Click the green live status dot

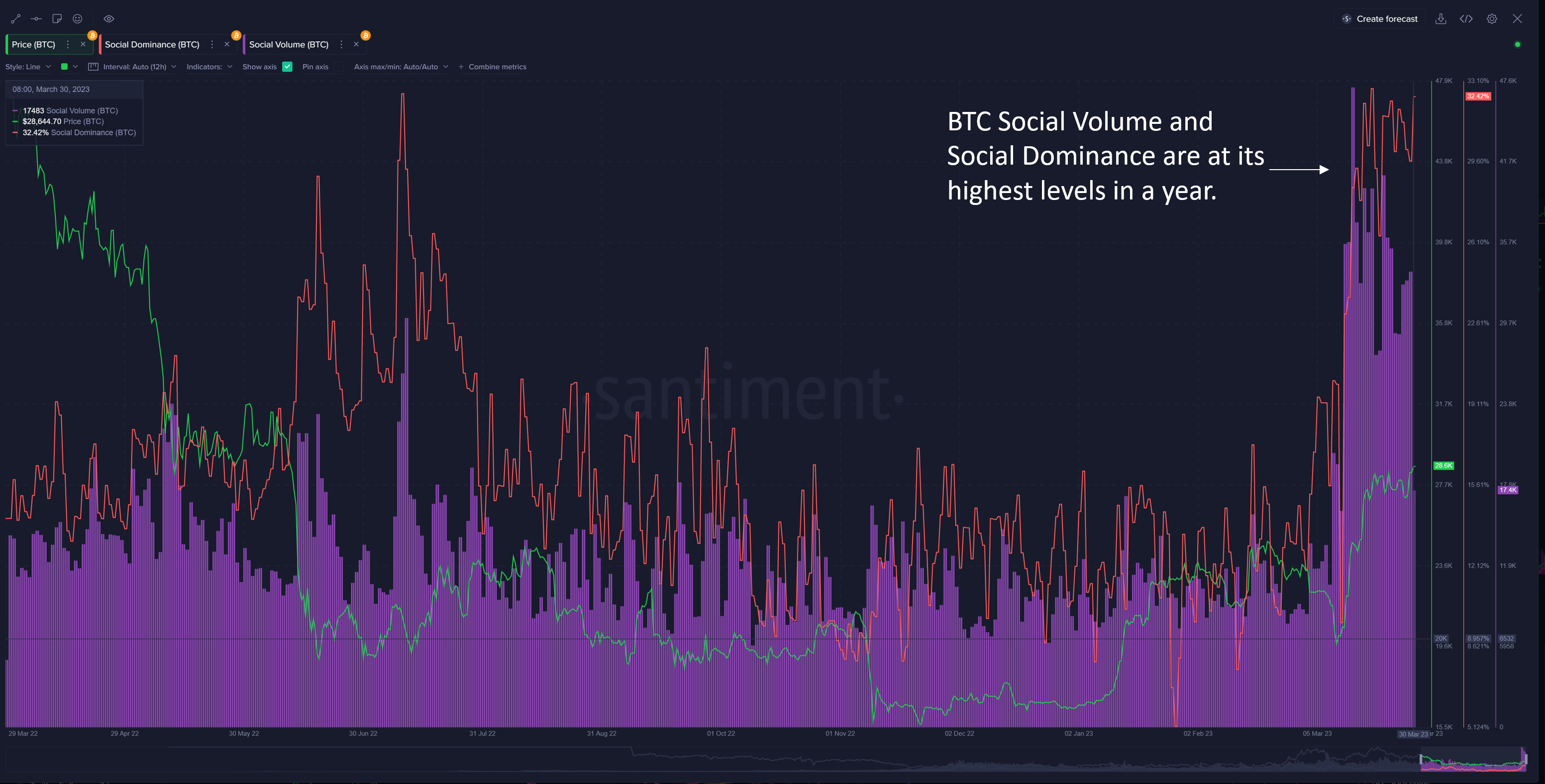pyautogui.click(x=1518, y=44)
